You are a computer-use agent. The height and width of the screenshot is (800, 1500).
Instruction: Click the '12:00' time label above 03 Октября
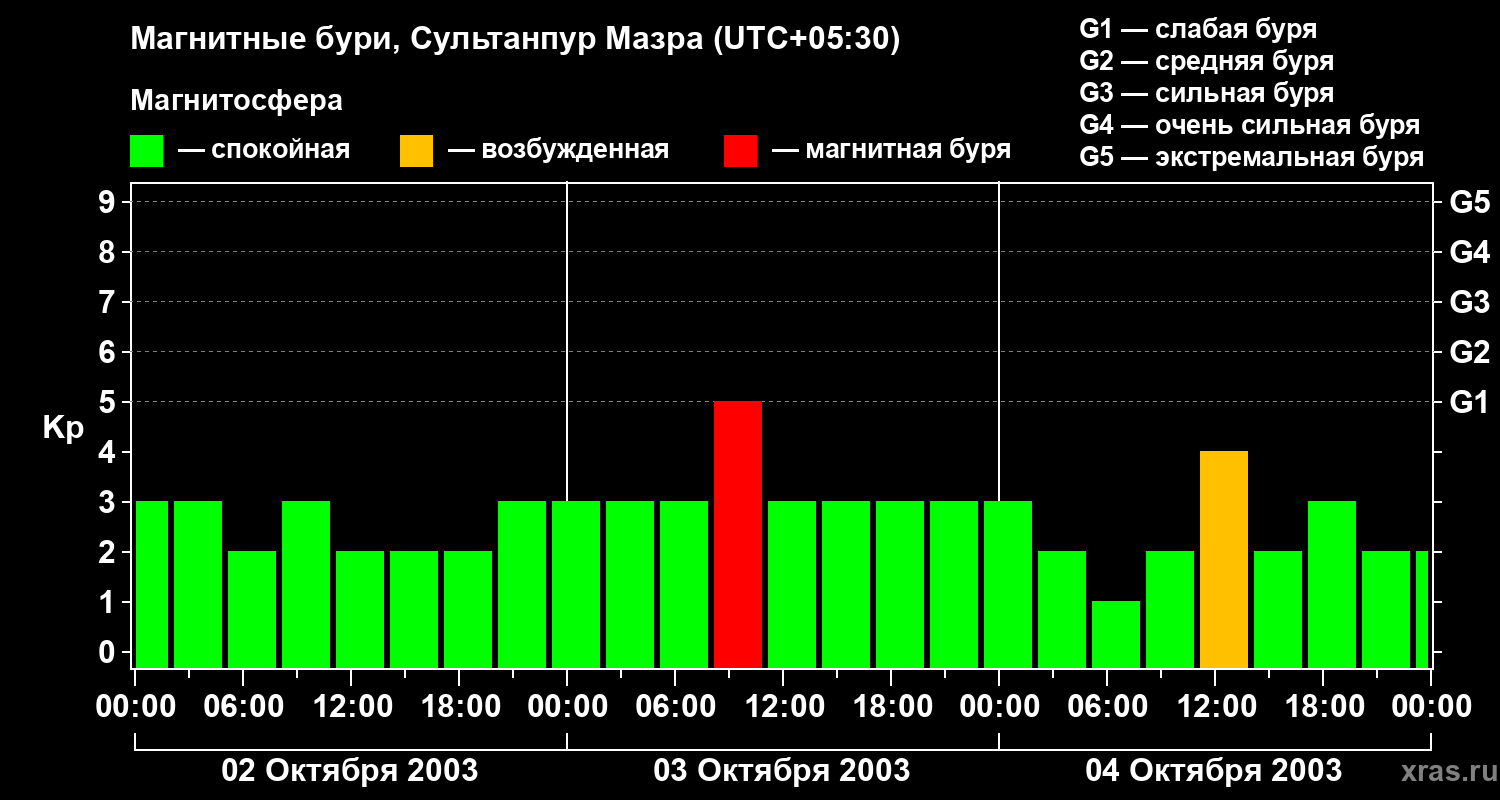[x=784, y=707]
